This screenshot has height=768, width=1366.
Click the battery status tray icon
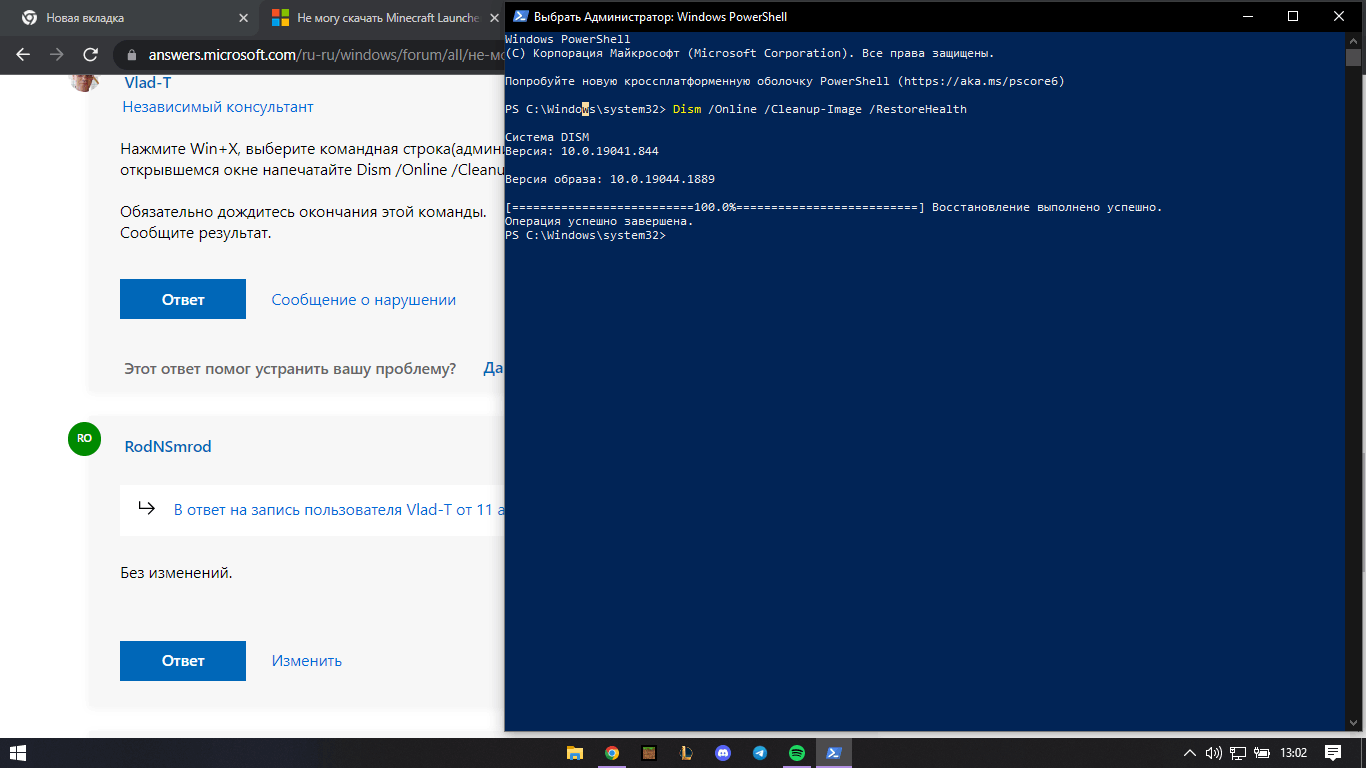point(1262,753)
